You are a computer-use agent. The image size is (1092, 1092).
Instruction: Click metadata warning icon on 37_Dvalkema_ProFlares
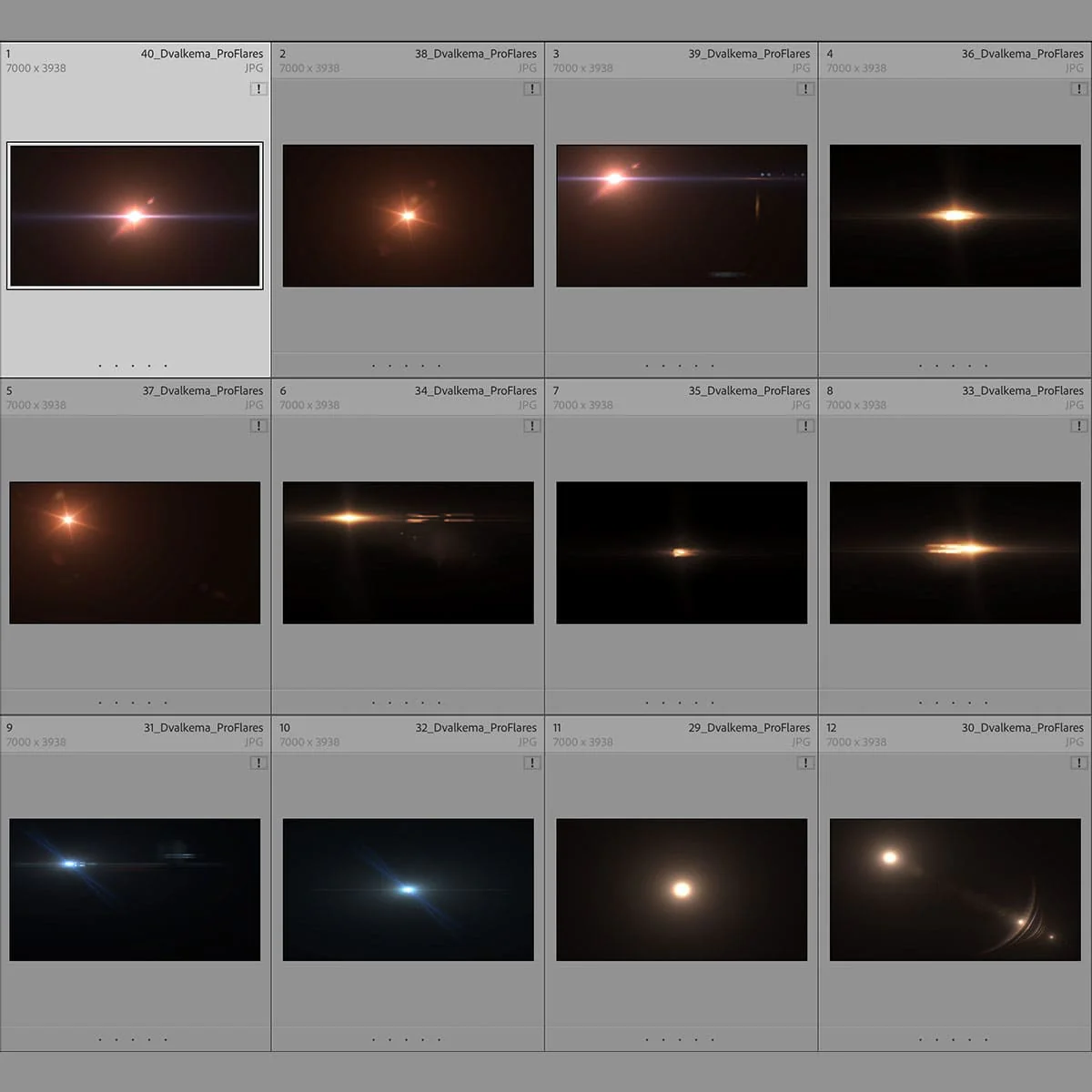pyautogui.click(x=258, y=425)
